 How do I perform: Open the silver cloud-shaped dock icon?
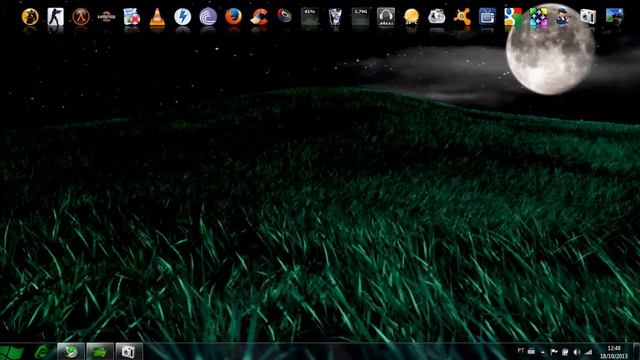point(437,17)
